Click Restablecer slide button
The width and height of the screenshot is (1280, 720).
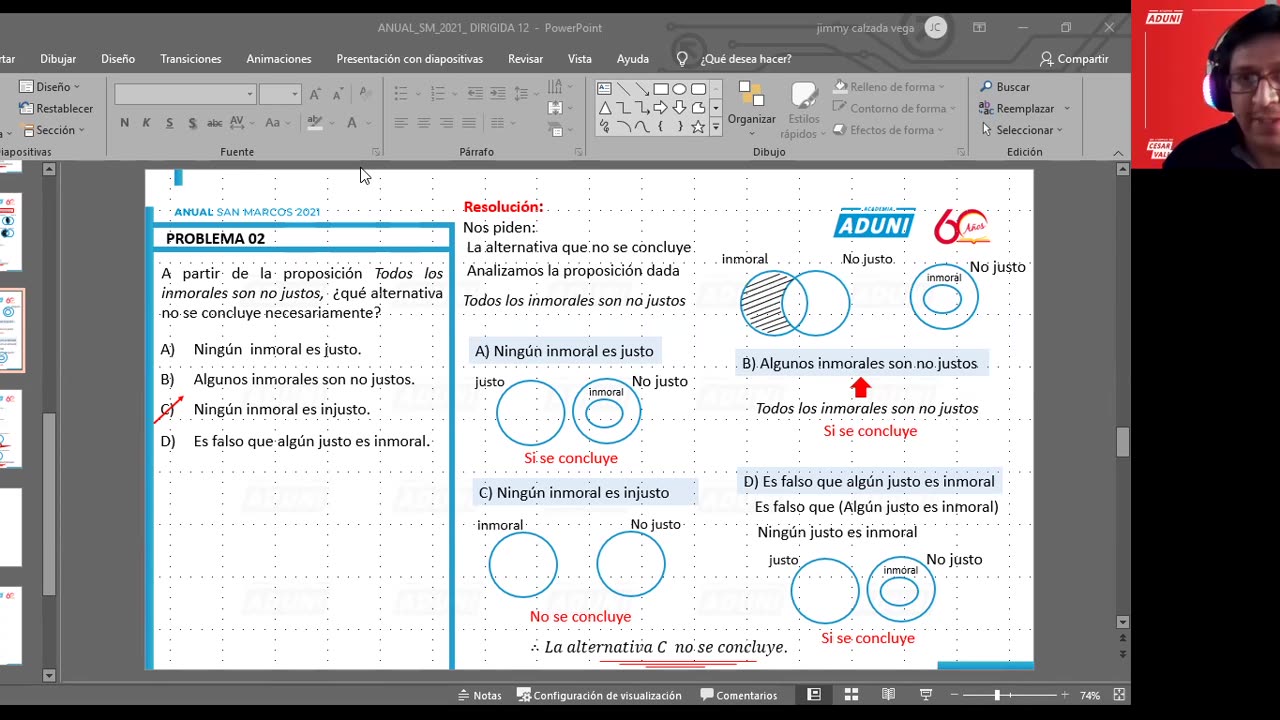[x=56, y=108]
